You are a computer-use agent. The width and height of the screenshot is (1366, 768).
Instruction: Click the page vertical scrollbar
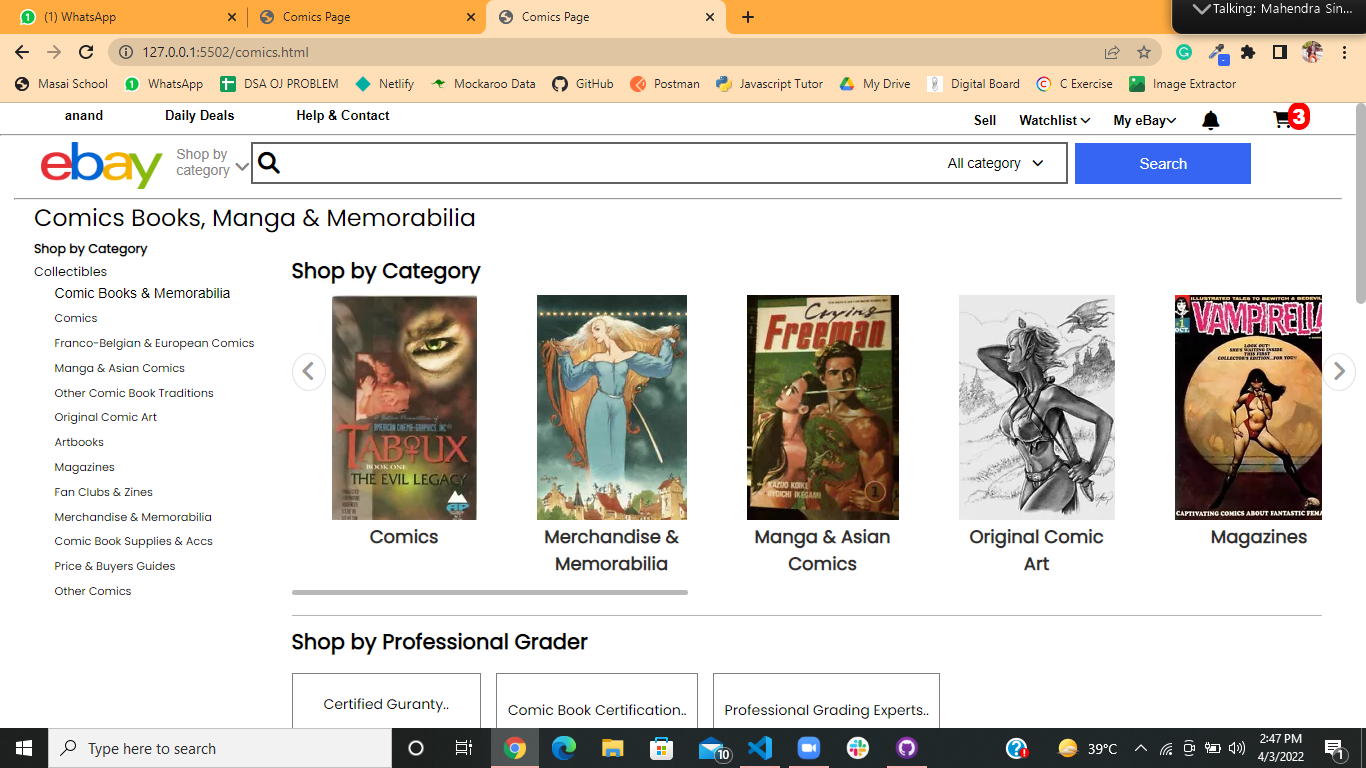tap(1360, 202)
